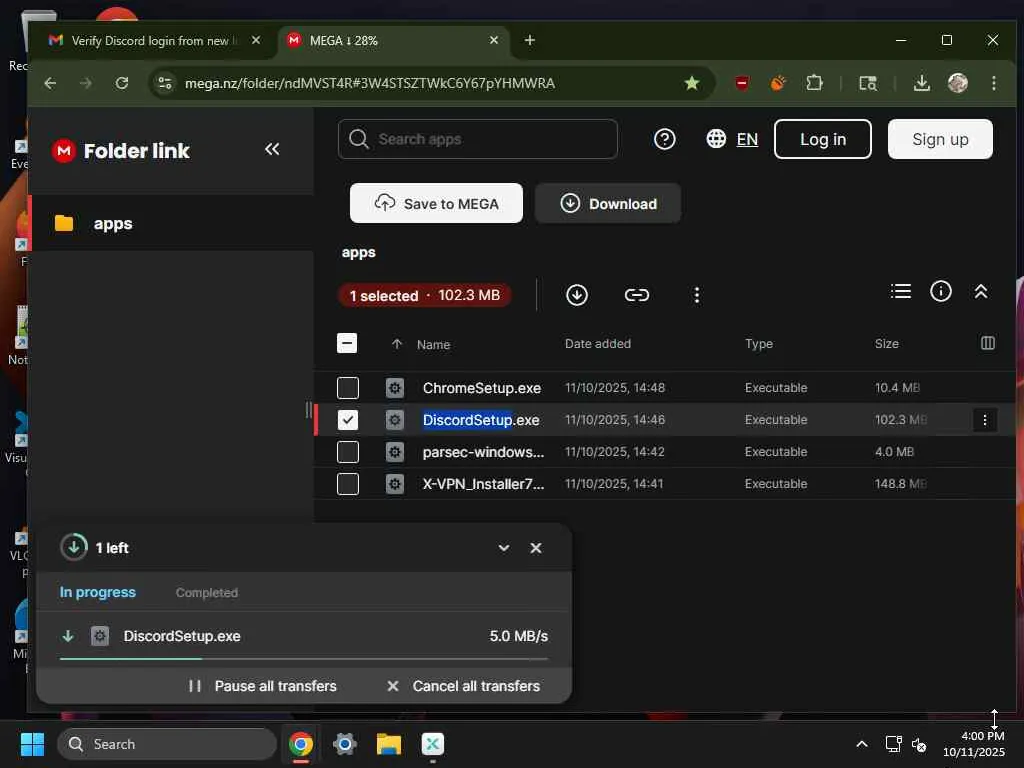The width and height of the screenshot is (1024, 768).
Task: Click the sidebar resize handle
Action: pos(308,410)
